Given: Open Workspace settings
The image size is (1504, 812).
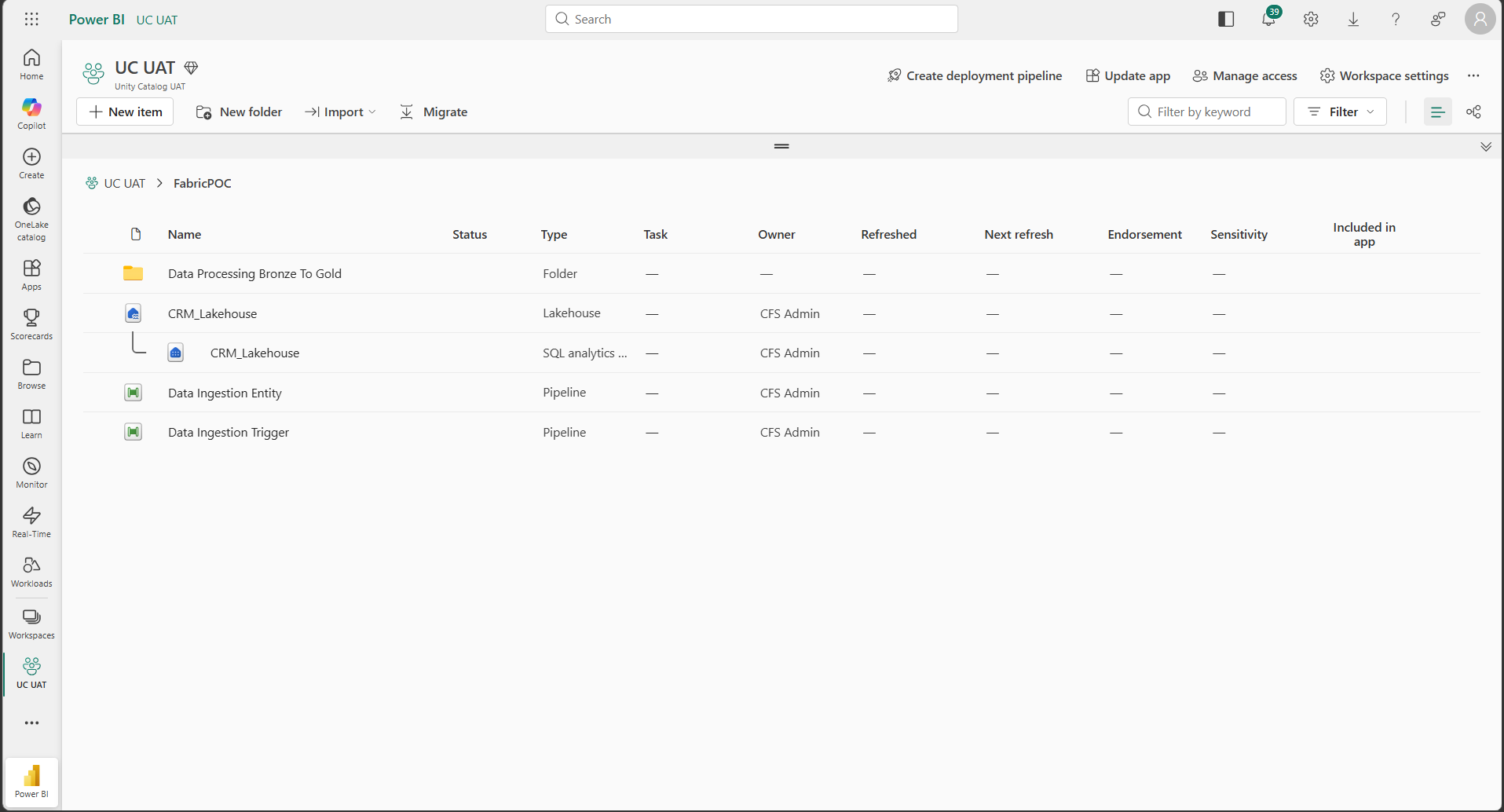Looking at the screenshot, I should (1384, 75).
